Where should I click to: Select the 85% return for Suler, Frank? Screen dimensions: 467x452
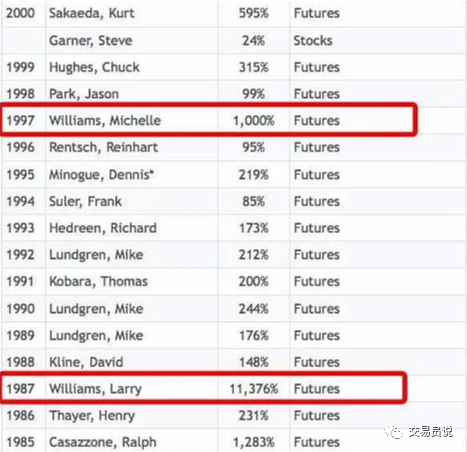254,201
